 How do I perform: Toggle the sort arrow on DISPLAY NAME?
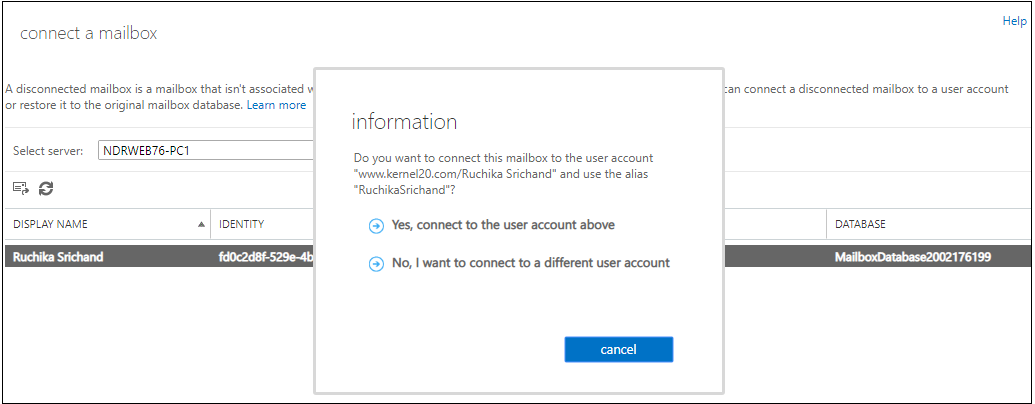click(x=201, y=224)
